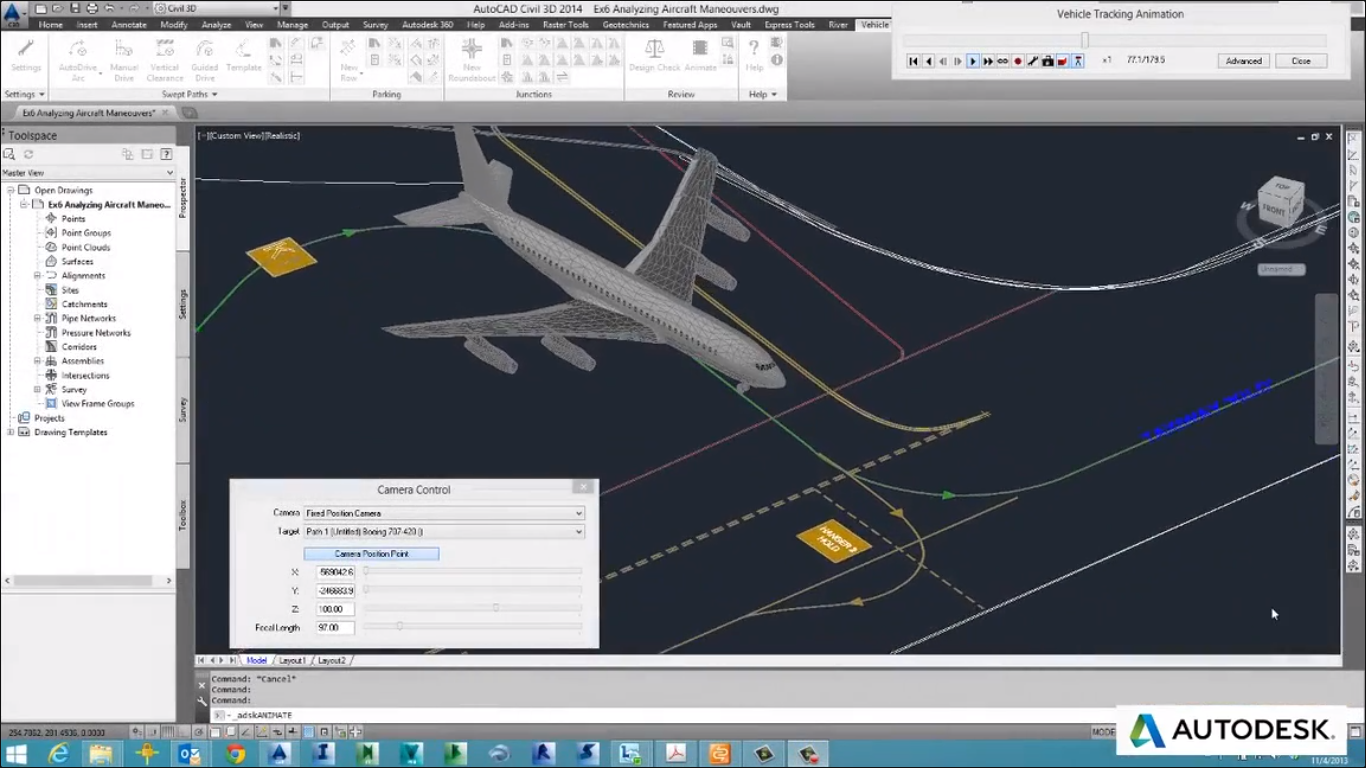Close the Camera Control dialog

[582, 487]
